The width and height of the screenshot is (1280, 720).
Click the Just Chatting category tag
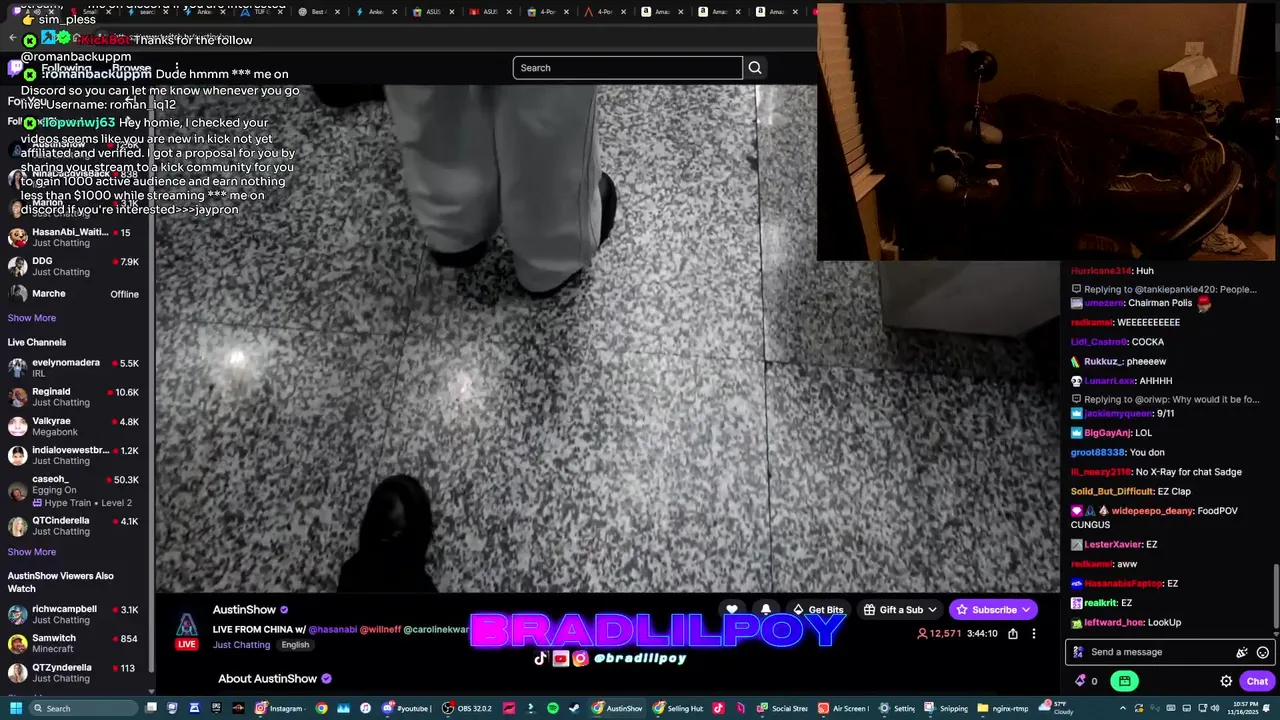tap(242, 645)
